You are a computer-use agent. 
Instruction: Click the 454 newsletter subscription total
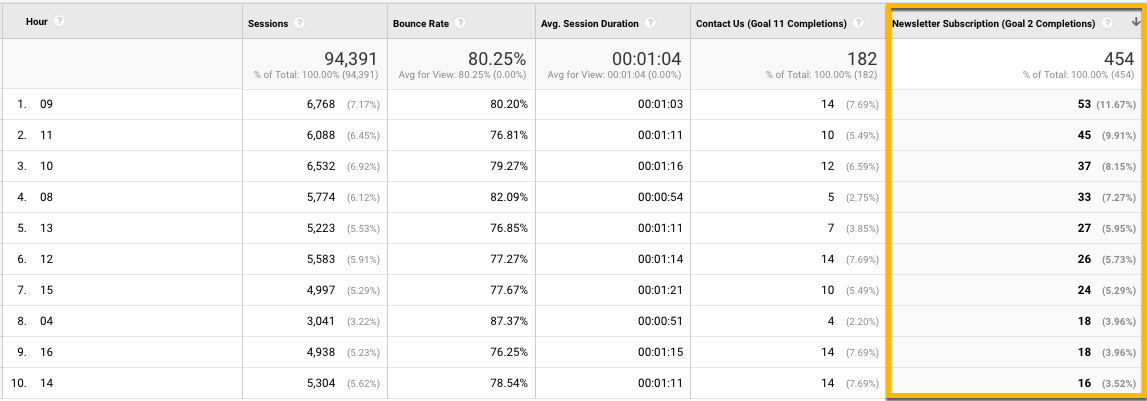tap(1118, 60)
